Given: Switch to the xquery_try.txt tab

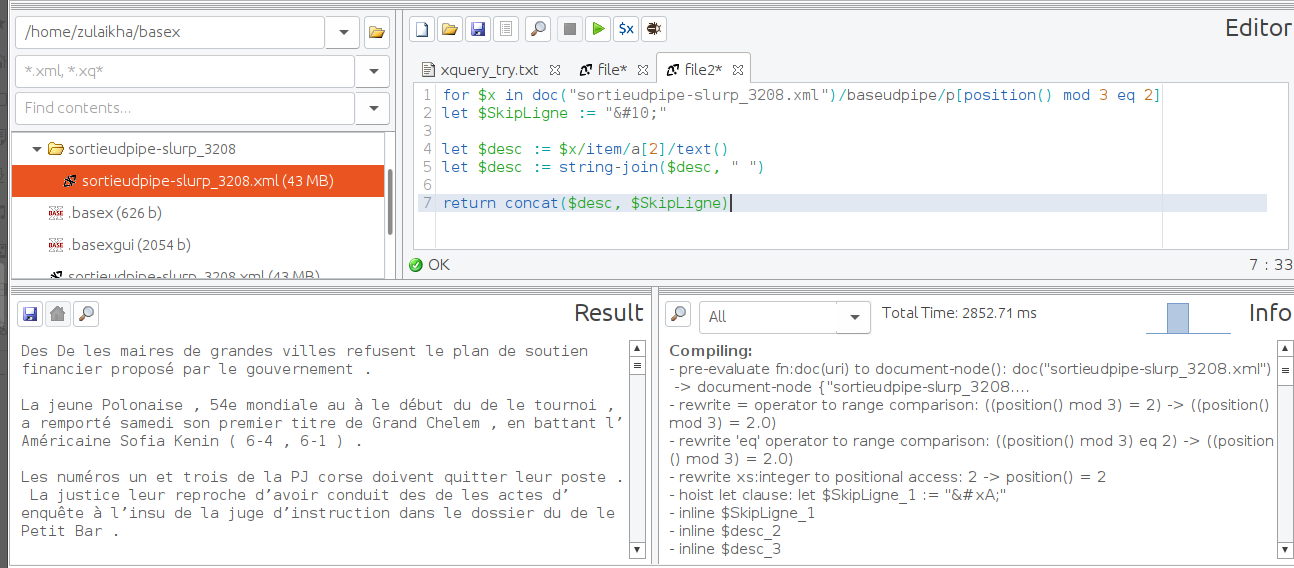Looking at the screenshot, I should coord(489,70).
